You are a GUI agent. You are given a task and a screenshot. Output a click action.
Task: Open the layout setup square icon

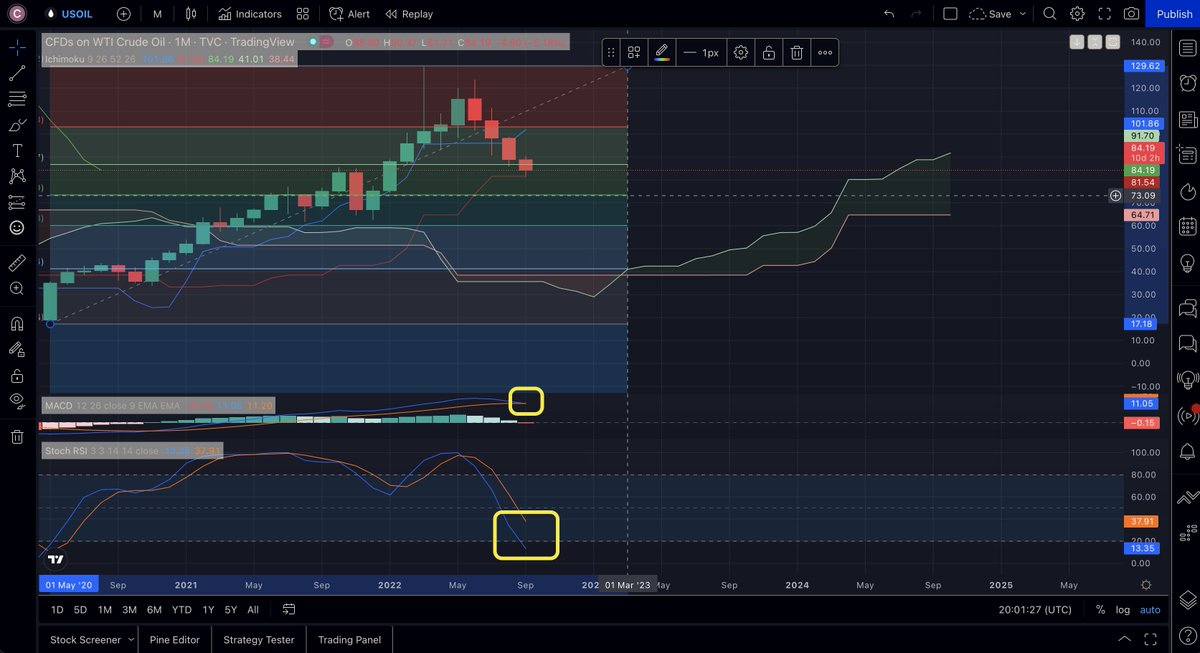point(950,14)
